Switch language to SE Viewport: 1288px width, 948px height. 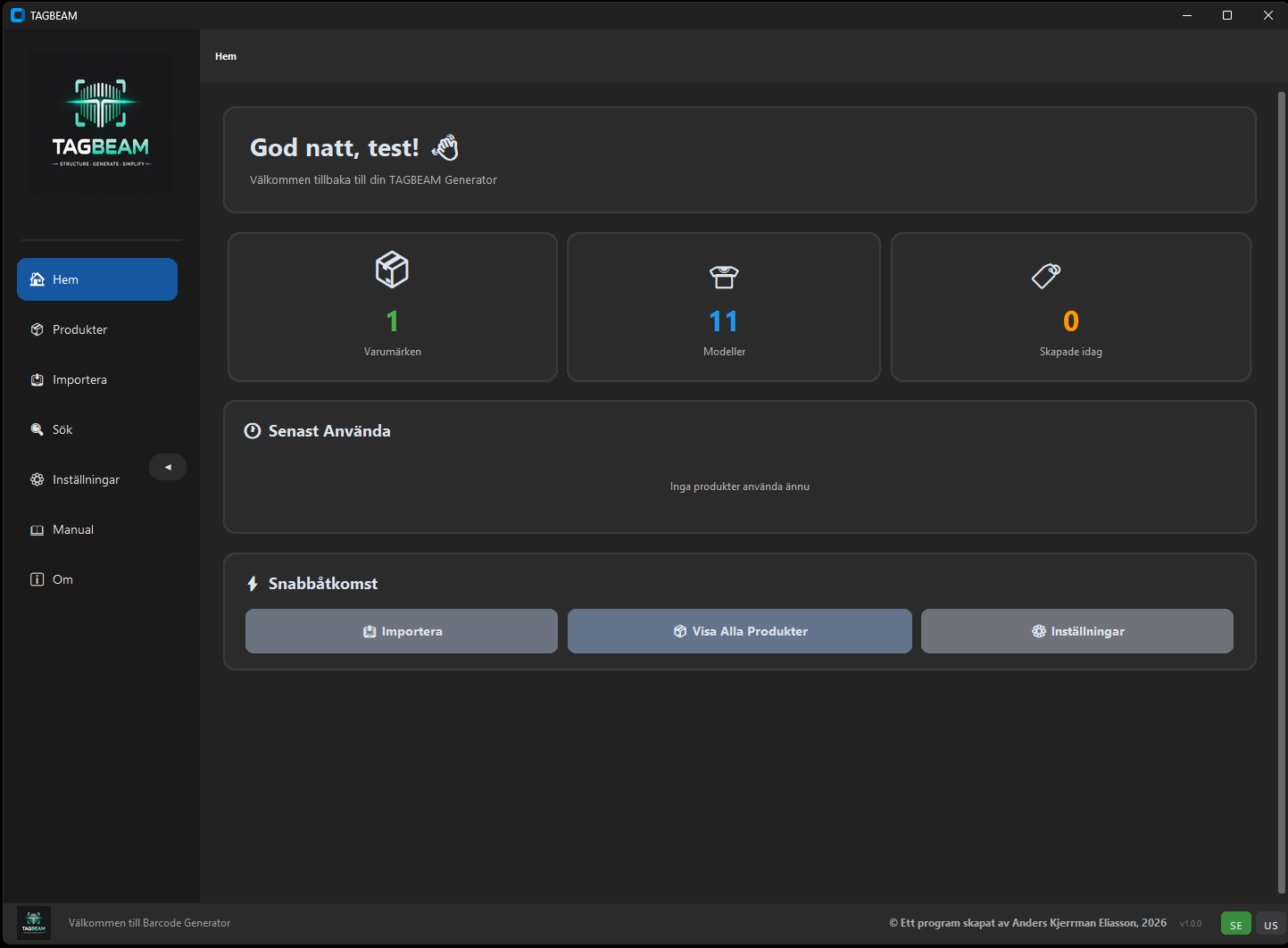point(1236,925)
